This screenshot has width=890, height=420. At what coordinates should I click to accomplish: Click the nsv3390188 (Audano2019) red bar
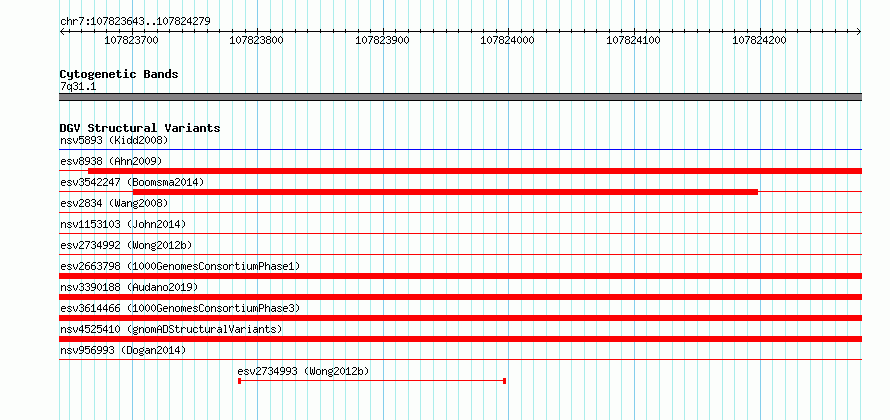coord(460,297)
